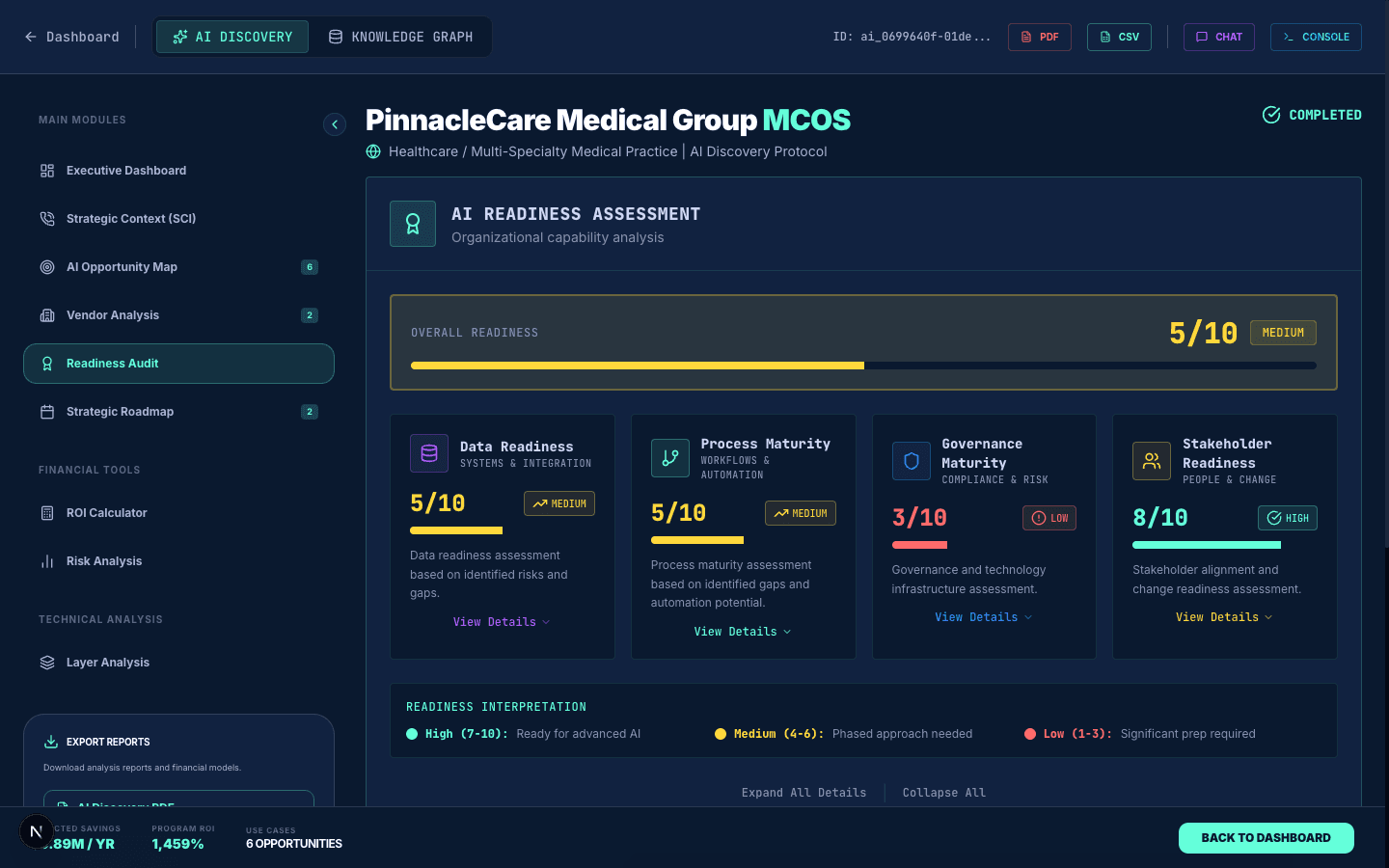Click the Stakeholder Readiness people icon
The height and width of the screenshot is (868, 1389).
pos(1152,461)
